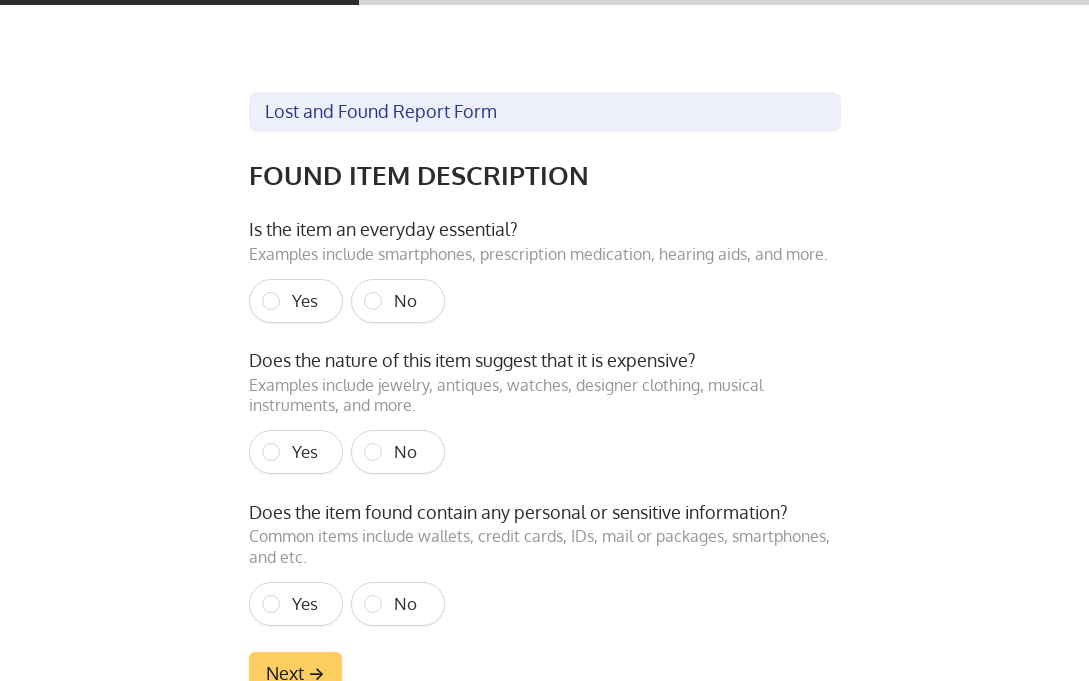This screenshot has height=681, width=1089.
Task: Choose Yes for expensive item question
Action: click(296, 452)
